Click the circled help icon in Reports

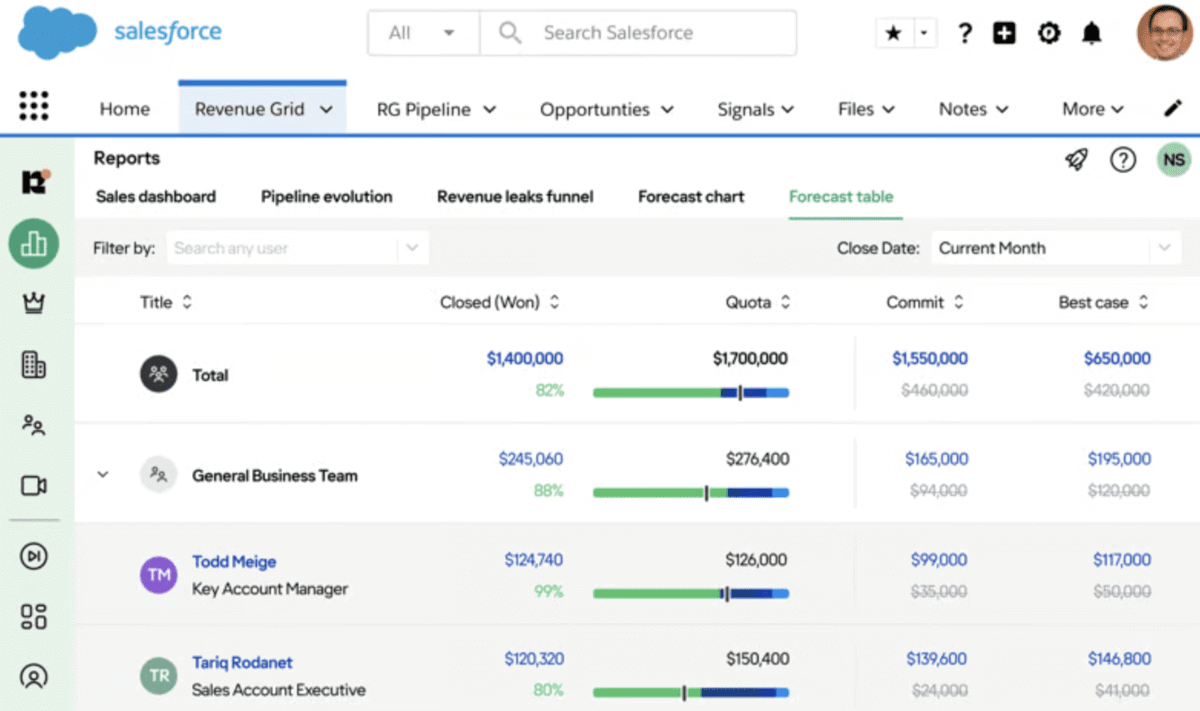point(1123,159)
